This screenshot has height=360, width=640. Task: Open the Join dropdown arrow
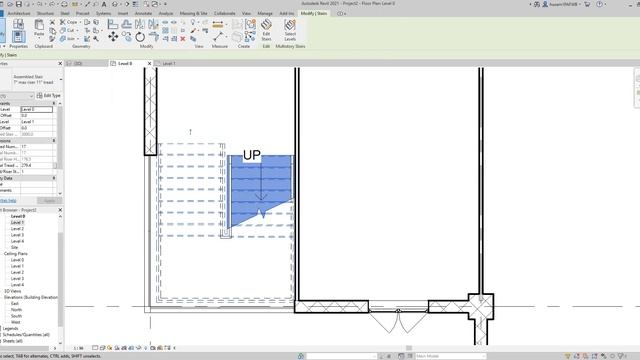(78, 39)
